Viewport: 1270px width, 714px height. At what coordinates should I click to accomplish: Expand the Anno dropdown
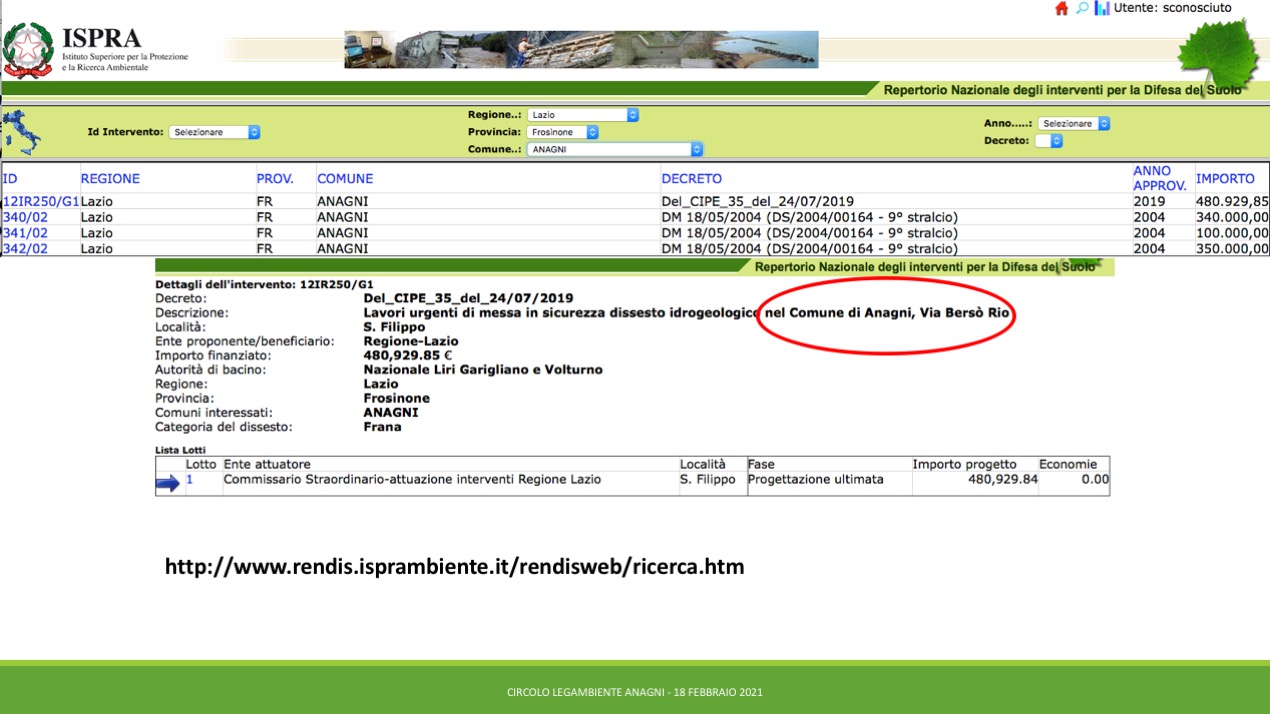pyautogui.click(x=1074, y=124)
